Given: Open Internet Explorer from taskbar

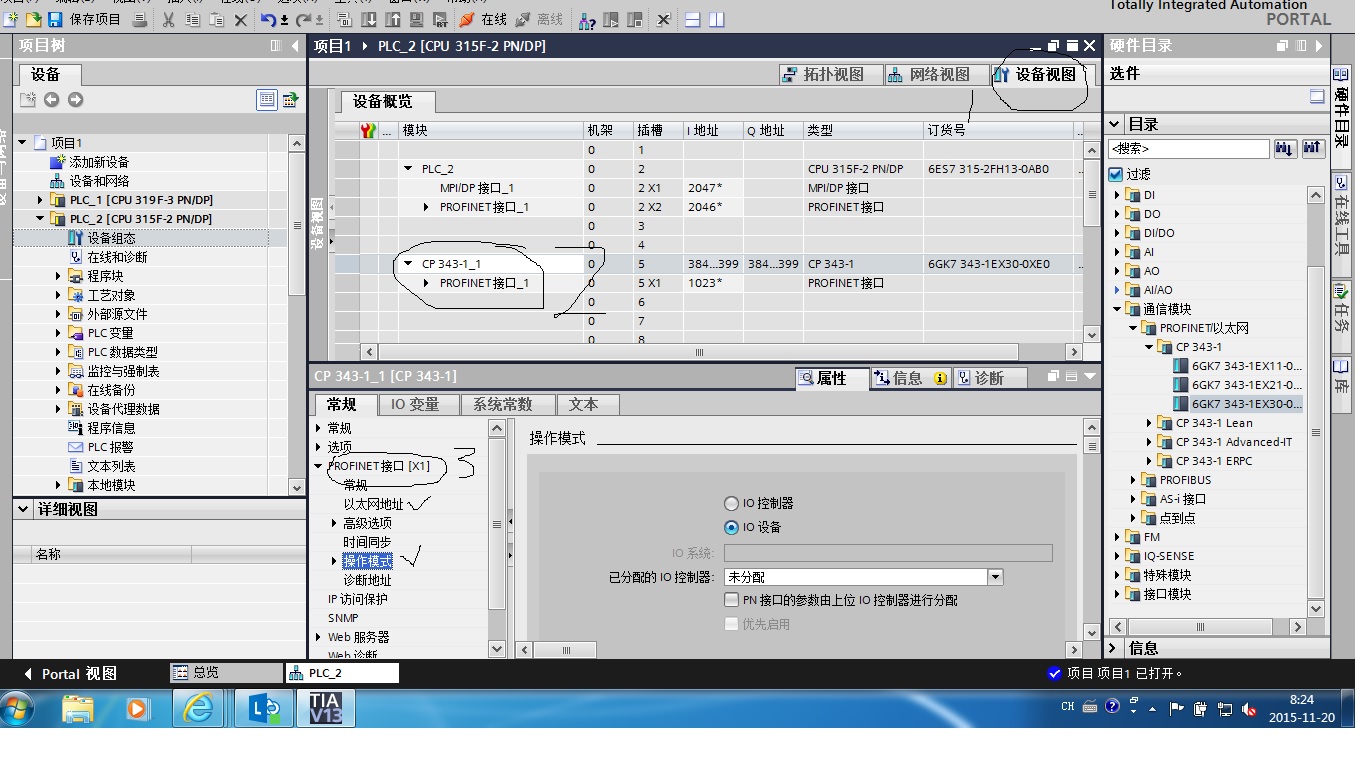Looking at the screenshot, I should [198, 708].
